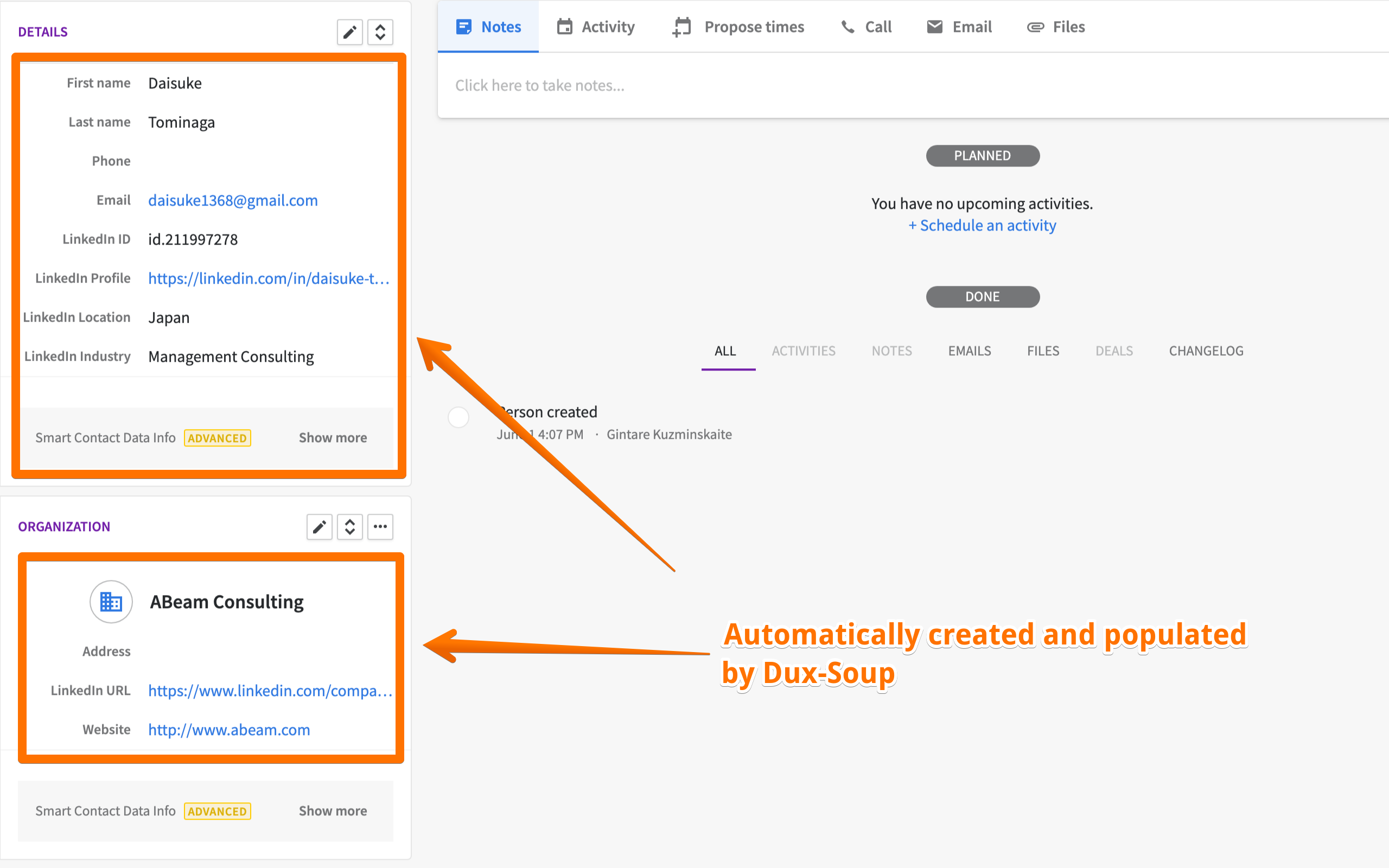Collapse the Organization section with the chevron icon

click(x=349, y=526)
